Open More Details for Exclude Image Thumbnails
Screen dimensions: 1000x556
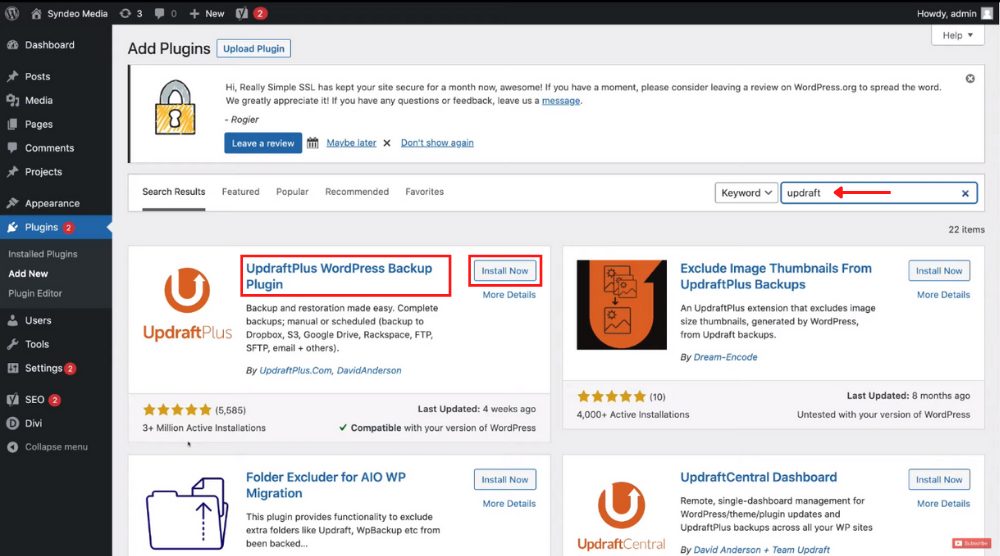click(x=943, y=295)
